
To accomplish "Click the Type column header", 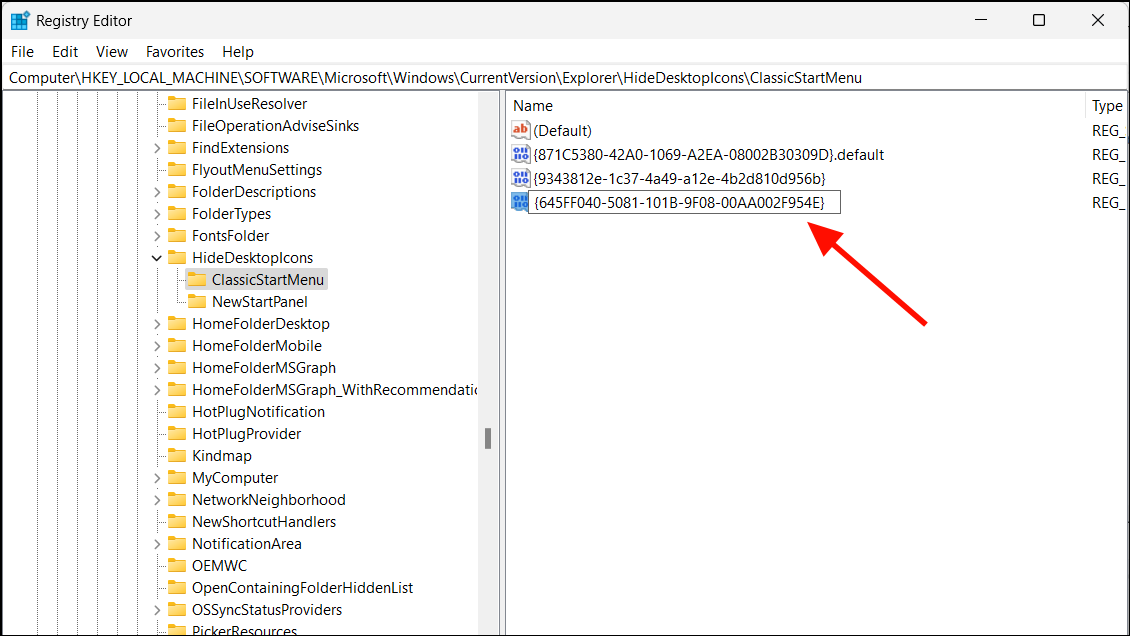I will [1107, 106].
